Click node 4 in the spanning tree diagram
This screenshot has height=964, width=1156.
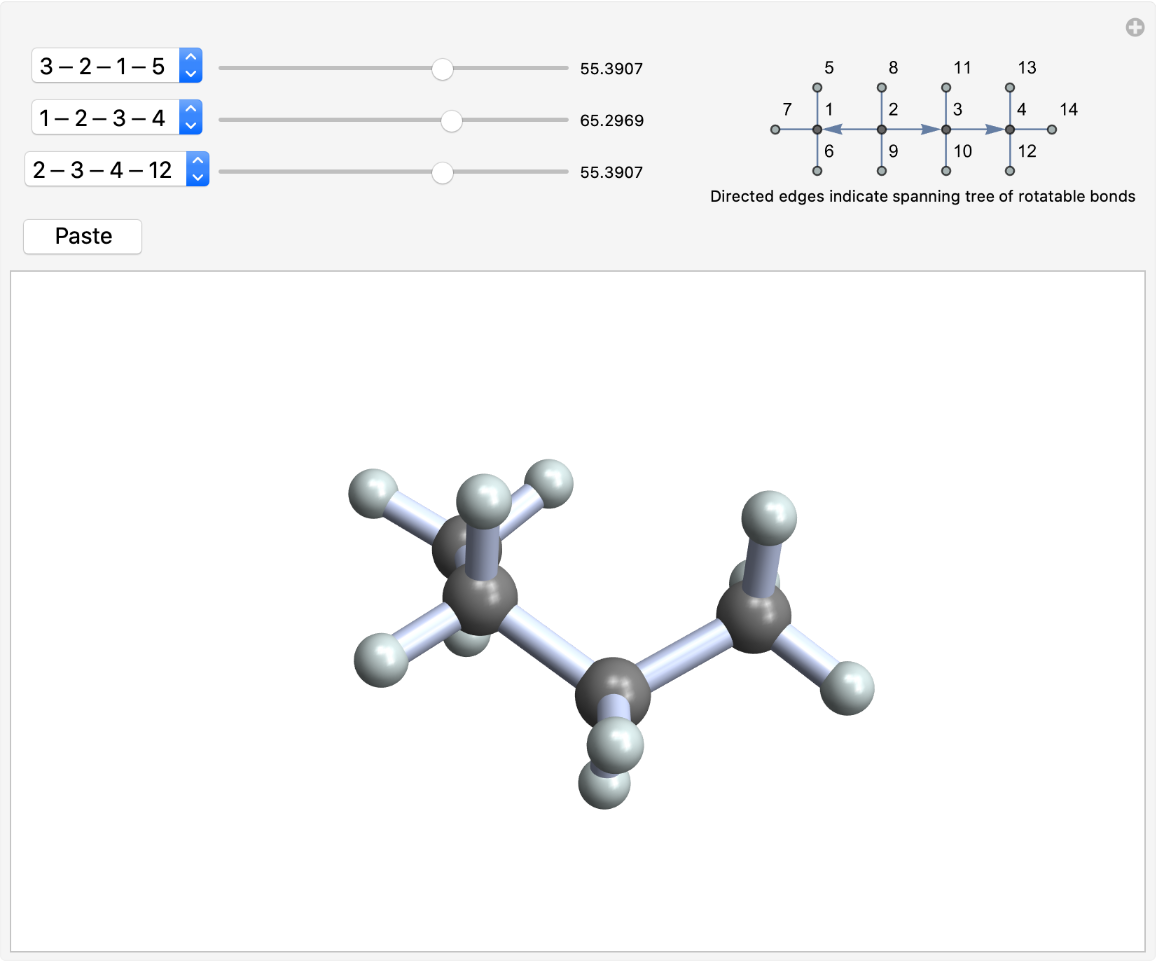[x=1010, y=130]
